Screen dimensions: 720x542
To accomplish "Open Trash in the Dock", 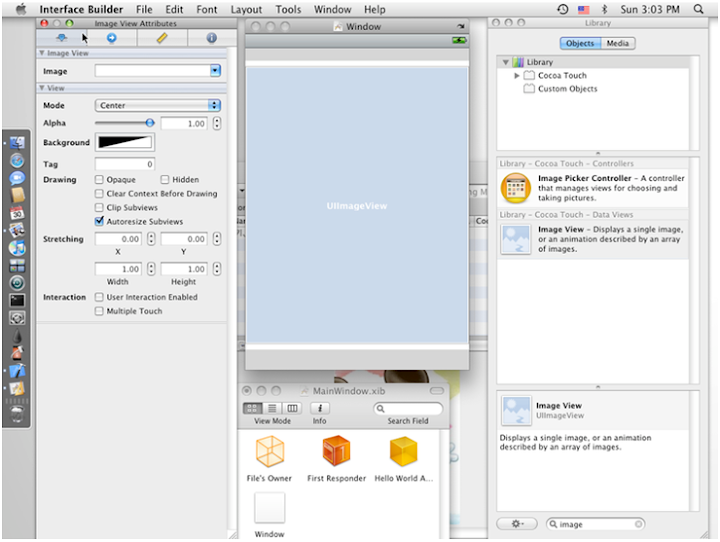I will (x=17, y=414).
